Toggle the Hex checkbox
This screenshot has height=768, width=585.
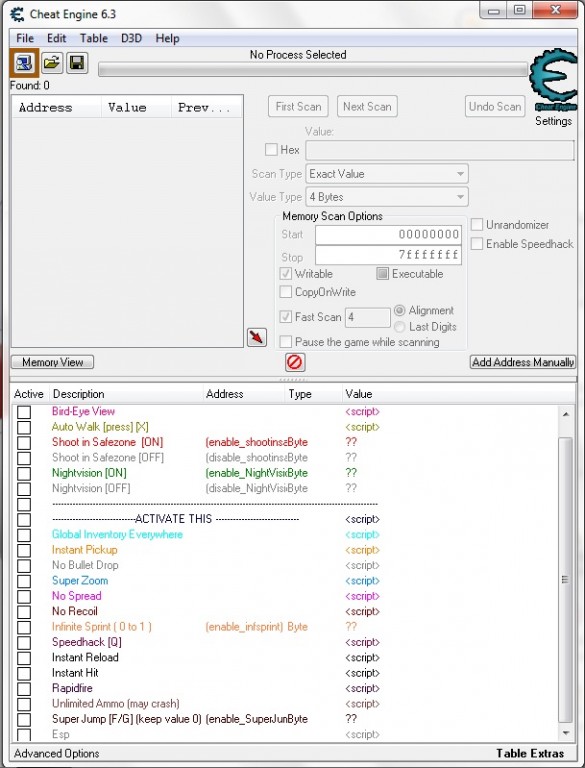click(271, 149)
